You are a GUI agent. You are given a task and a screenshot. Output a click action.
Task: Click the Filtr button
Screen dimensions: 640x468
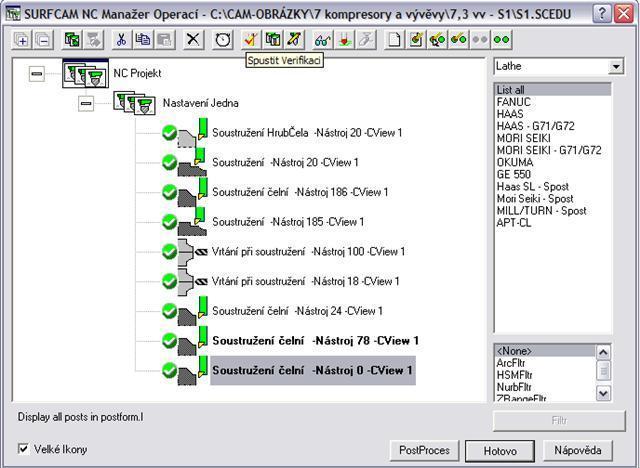point(559,421)
